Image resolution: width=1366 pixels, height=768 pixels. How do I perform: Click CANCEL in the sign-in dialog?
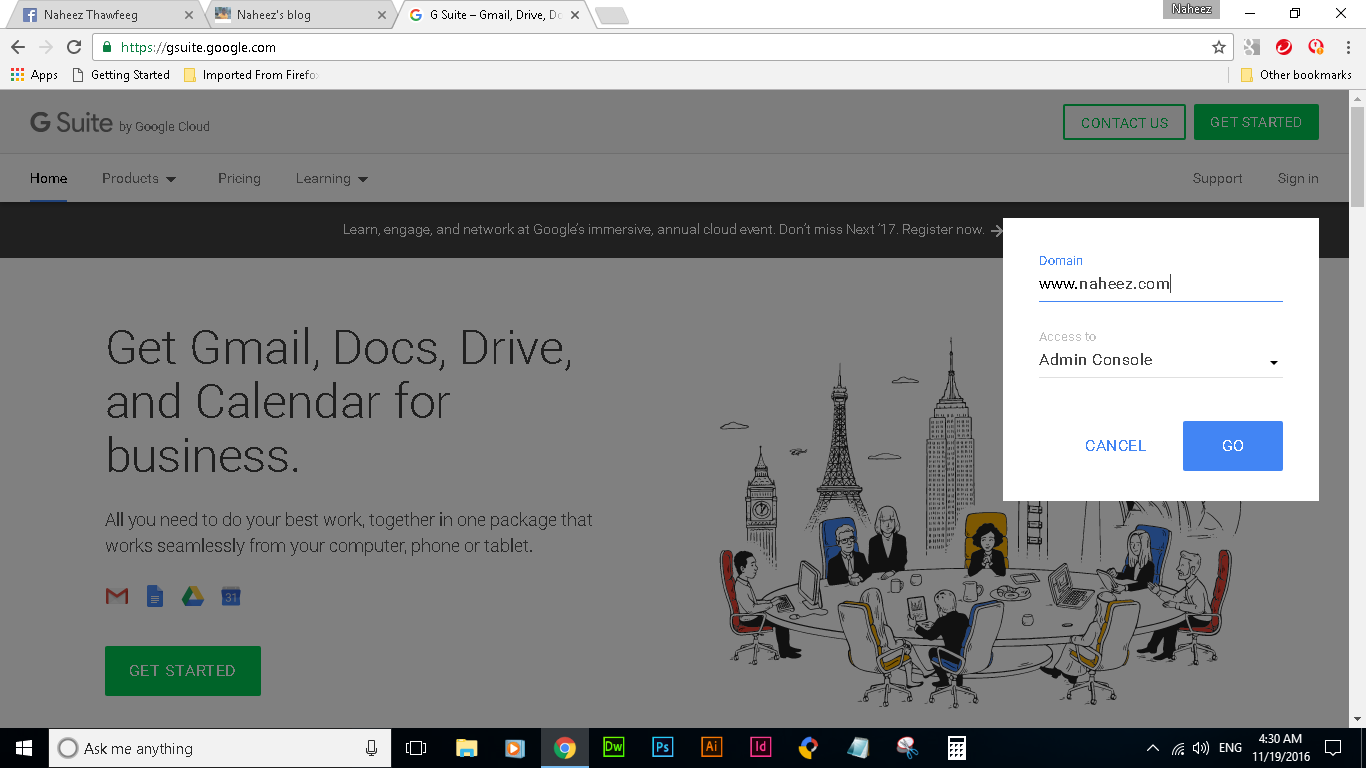pos(1115,446)
